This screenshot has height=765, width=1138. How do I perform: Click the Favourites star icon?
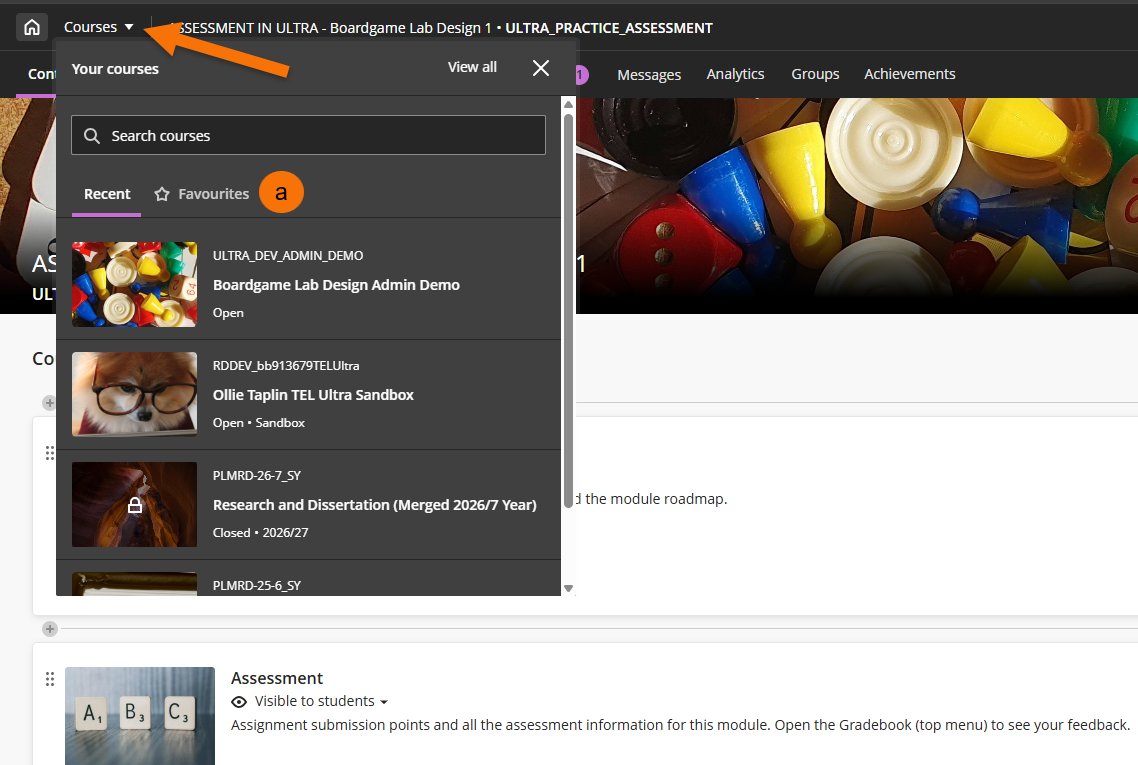(x=162, y=194)
